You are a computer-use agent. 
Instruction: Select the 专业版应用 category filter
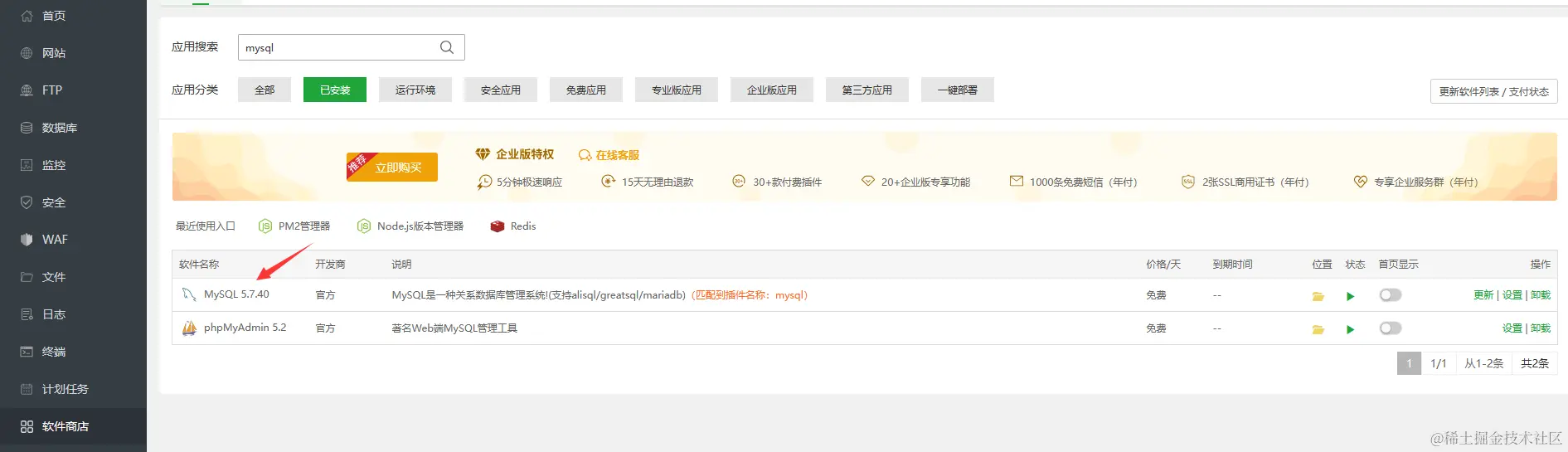[677, 90]
